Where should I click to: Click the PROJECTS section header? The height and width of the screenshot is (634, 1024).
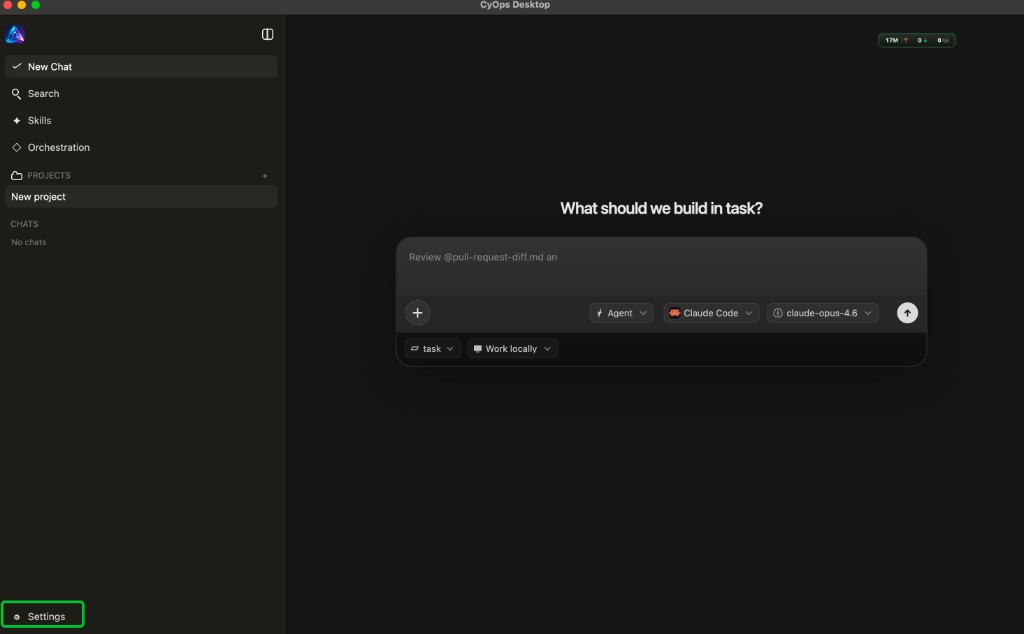pyautogui.click(x=48, y=176)
